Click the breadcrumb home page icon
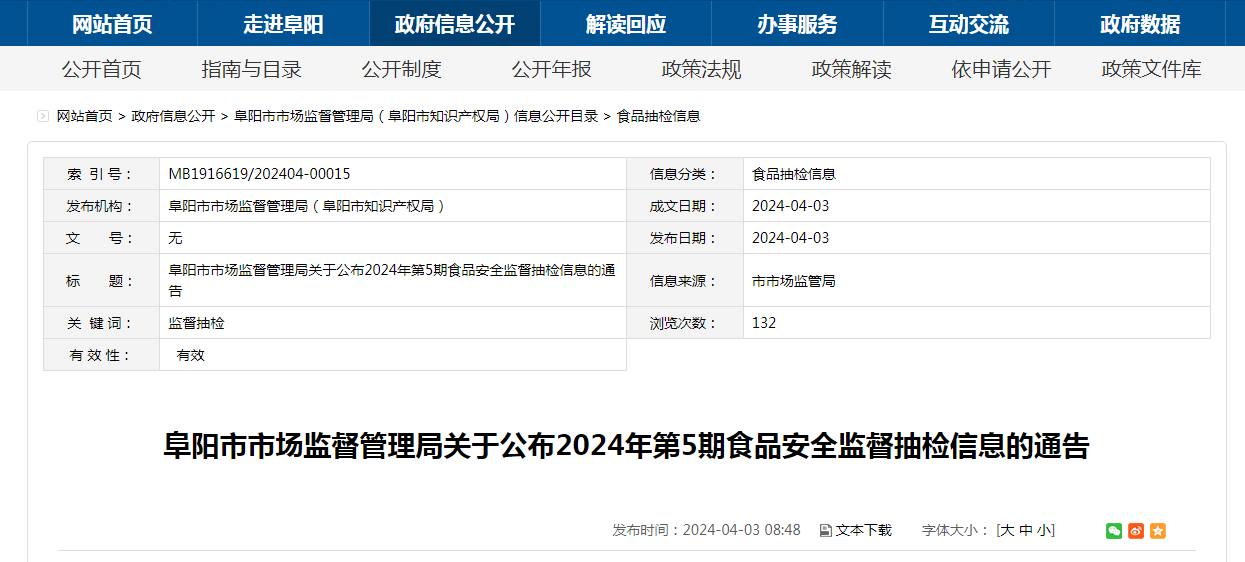Image resolution: width=1245 pixels, height=562 pixels. [x=43, y=116]
